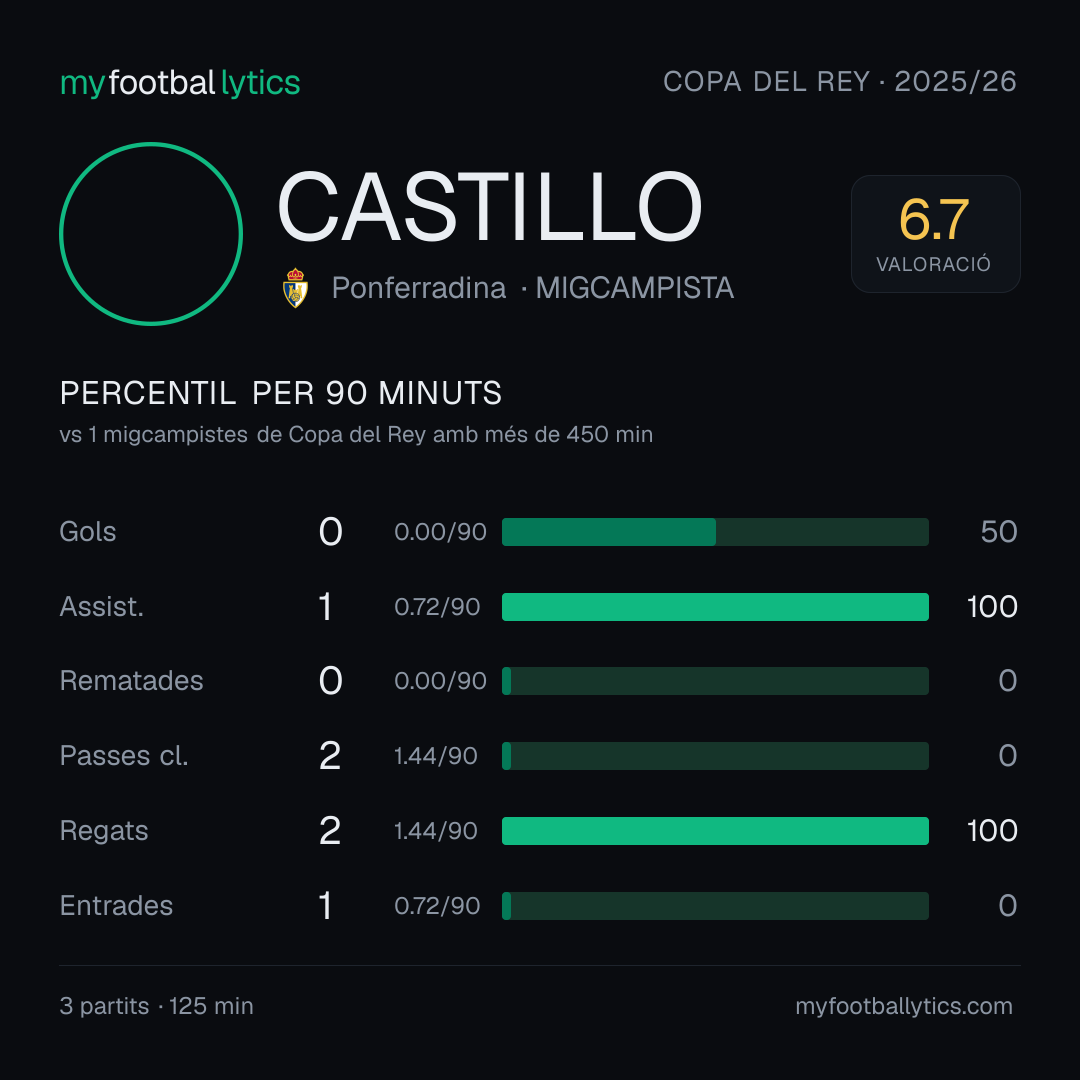Click the Ponferradina team name
The image size is (1080, 1080).
point(419,288)
